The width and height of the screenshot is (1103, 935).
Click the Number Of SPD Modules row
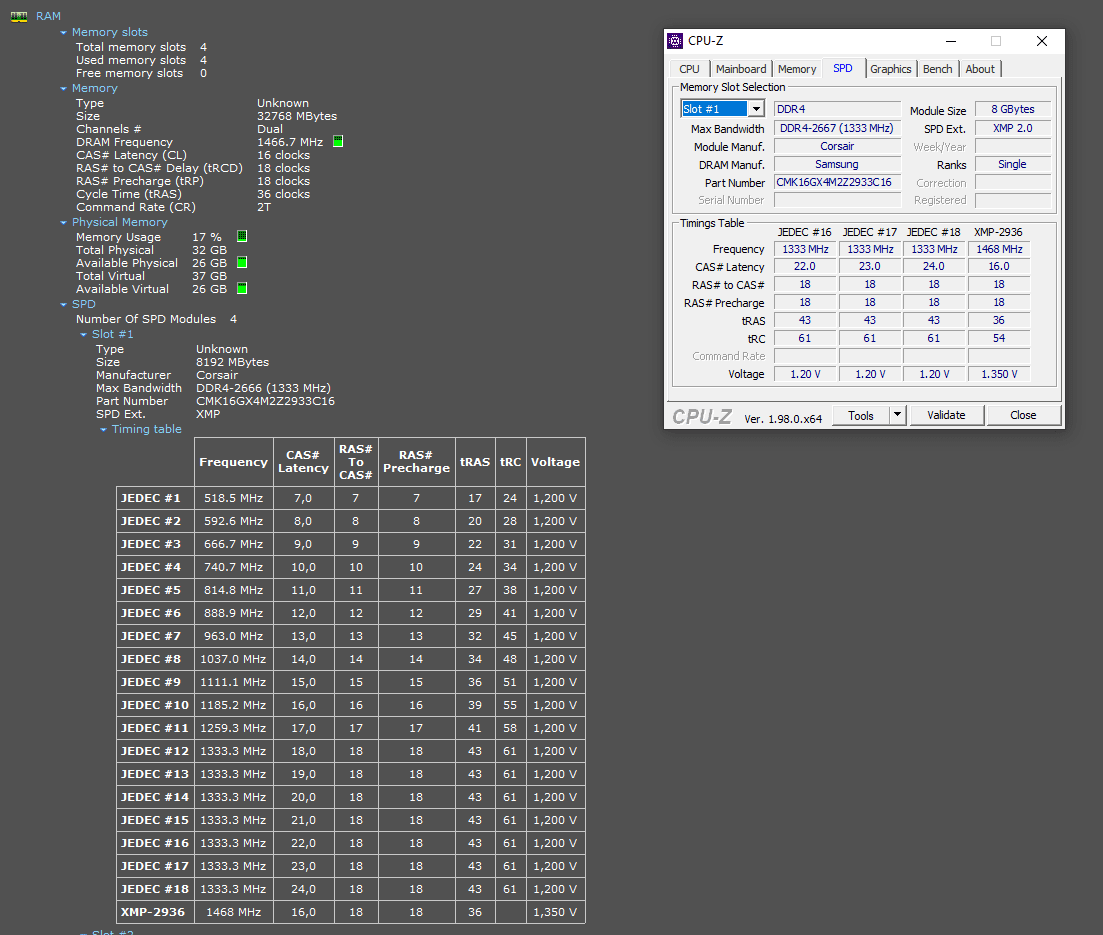[156, 319]
